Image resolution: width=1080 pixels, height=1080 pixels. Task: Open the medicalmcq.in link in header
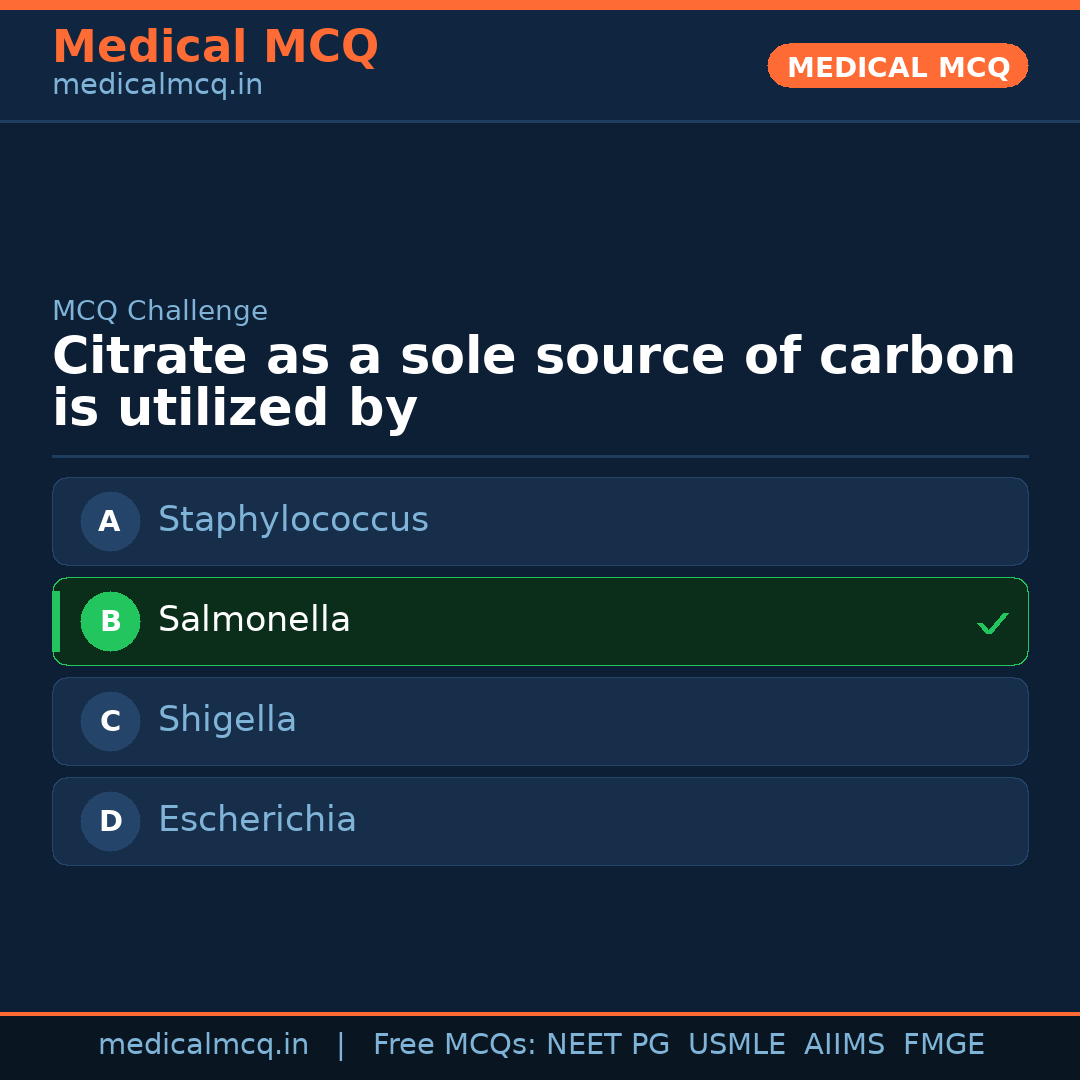point(157,85)
